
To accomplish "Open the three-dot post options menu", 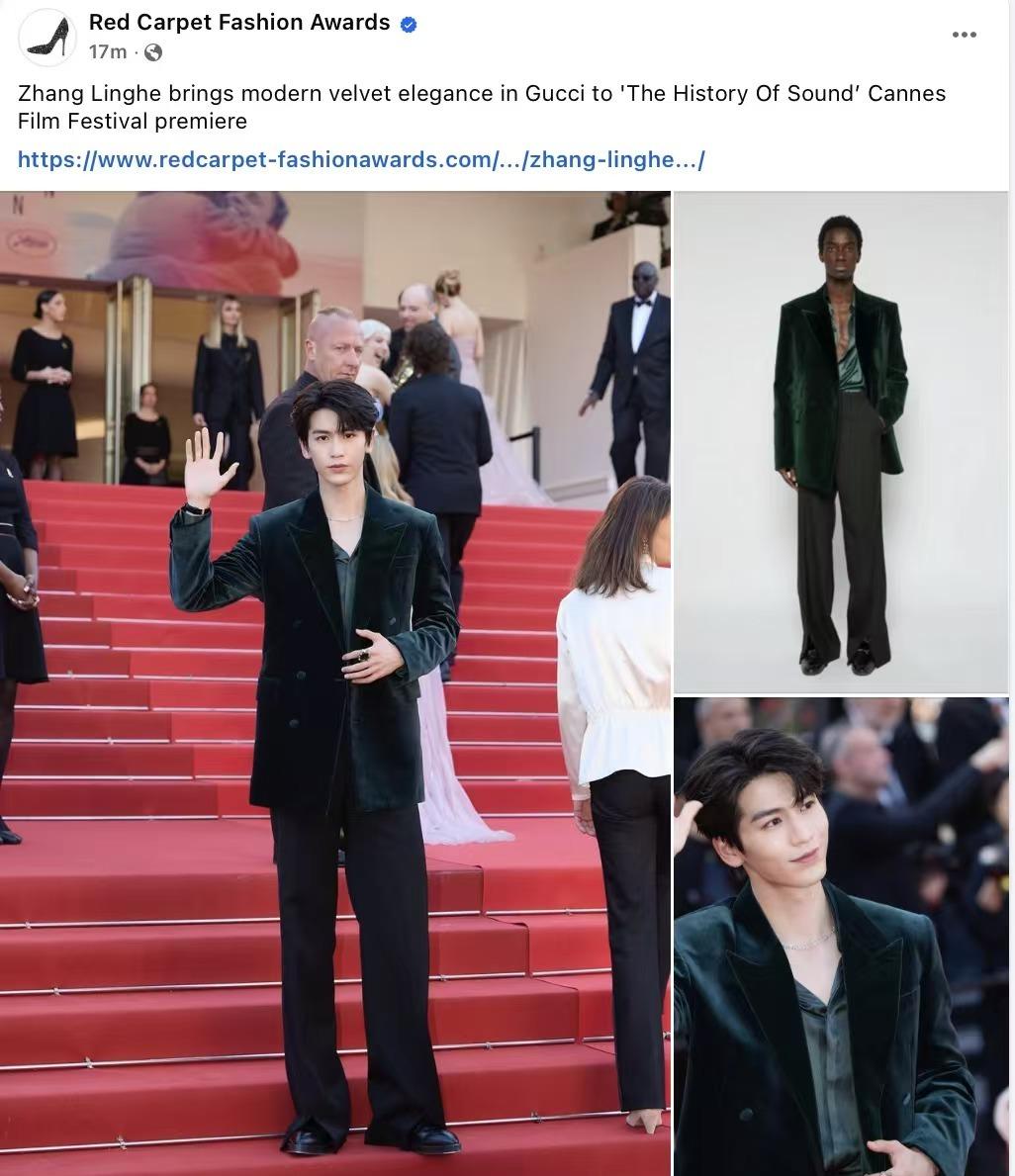I will (964, 35).
